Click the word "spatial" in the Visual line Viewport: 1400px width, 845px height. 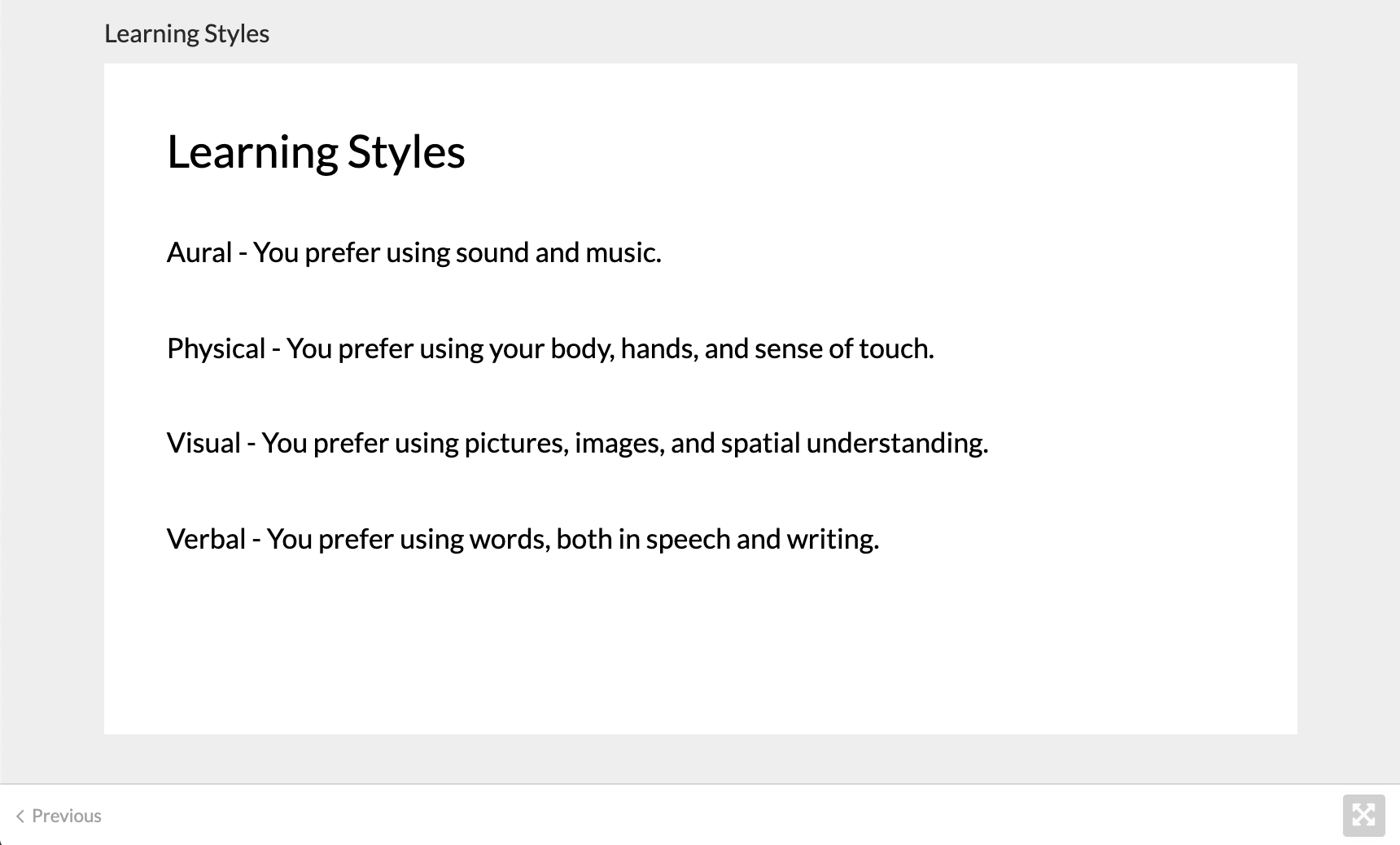click(760, 443)
